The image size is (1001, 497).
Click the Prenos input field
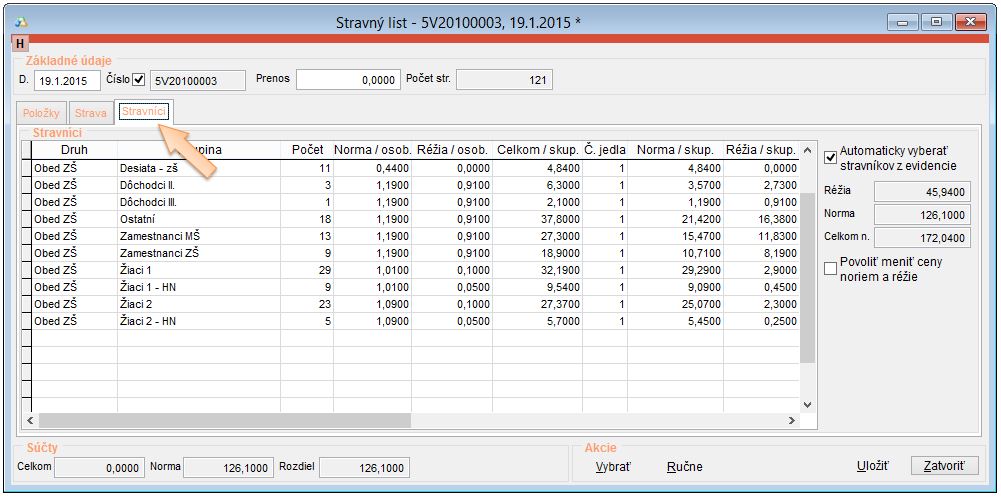click(347, 80)
